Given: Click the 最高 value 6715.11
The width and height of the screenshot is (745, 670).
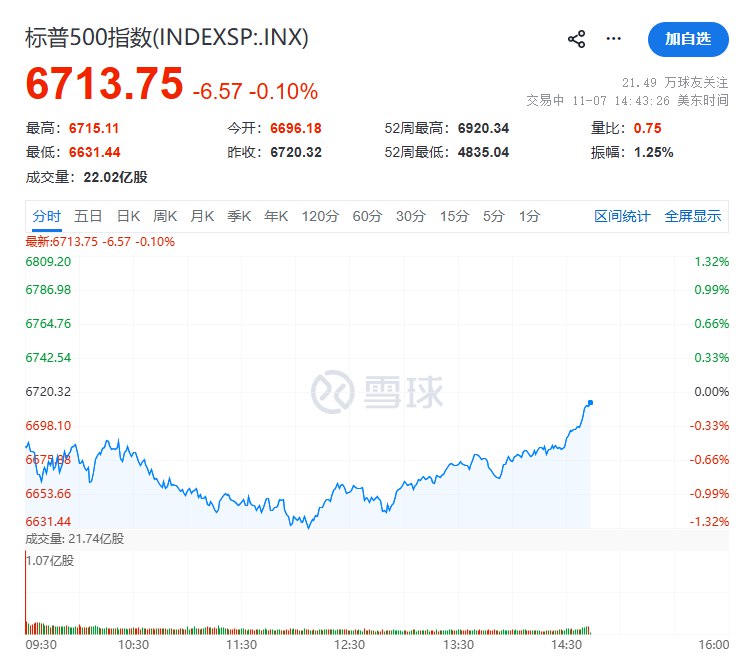Looking at the screenshot, I should click(x=94, y=128).
